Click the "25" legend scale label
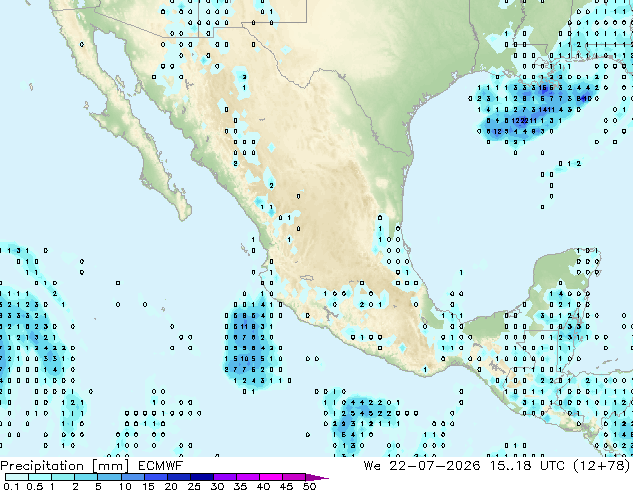634x490 pixels. (x=194, y=486)
